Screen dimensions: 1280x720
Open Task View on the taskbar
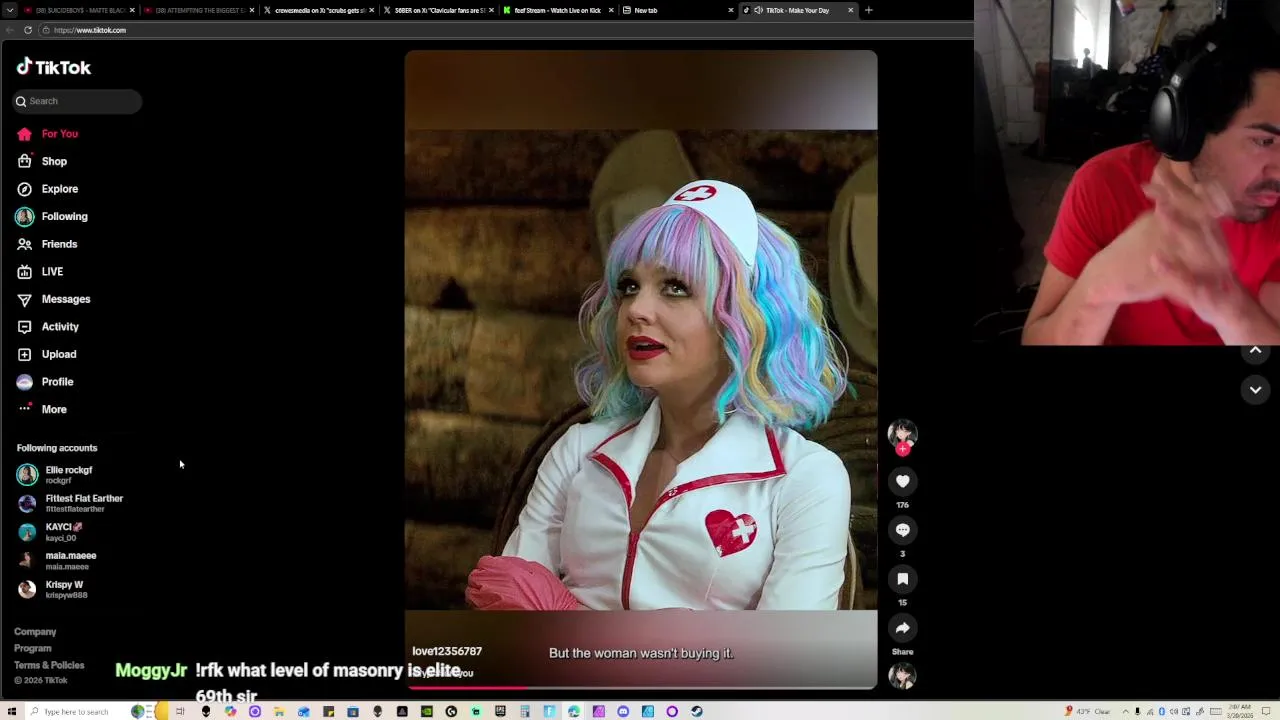tap(181, 712)
